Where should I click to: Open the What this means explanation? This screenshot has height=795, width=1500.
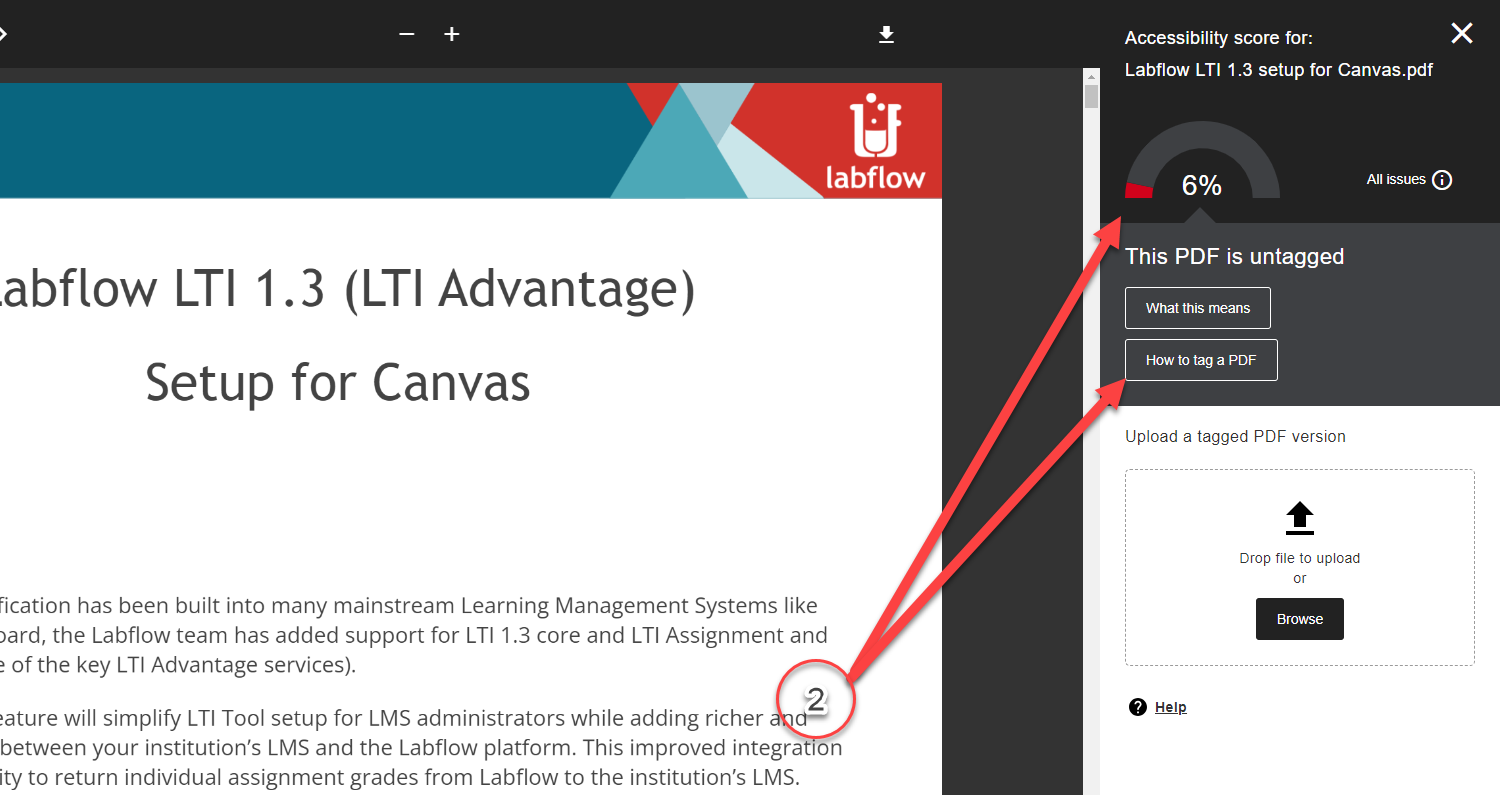1197,307
